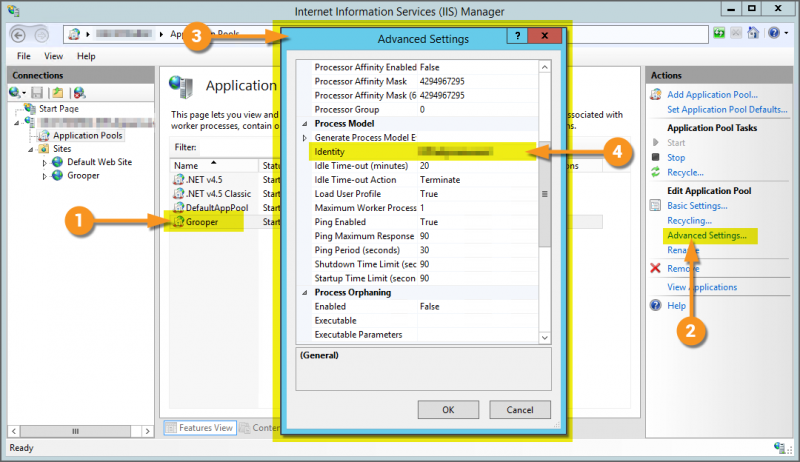The height and width of the screenshot is (462, 800).
Task: Click the Help link in Actions pane
Action: pyautogui.click(x=676, y=305)
